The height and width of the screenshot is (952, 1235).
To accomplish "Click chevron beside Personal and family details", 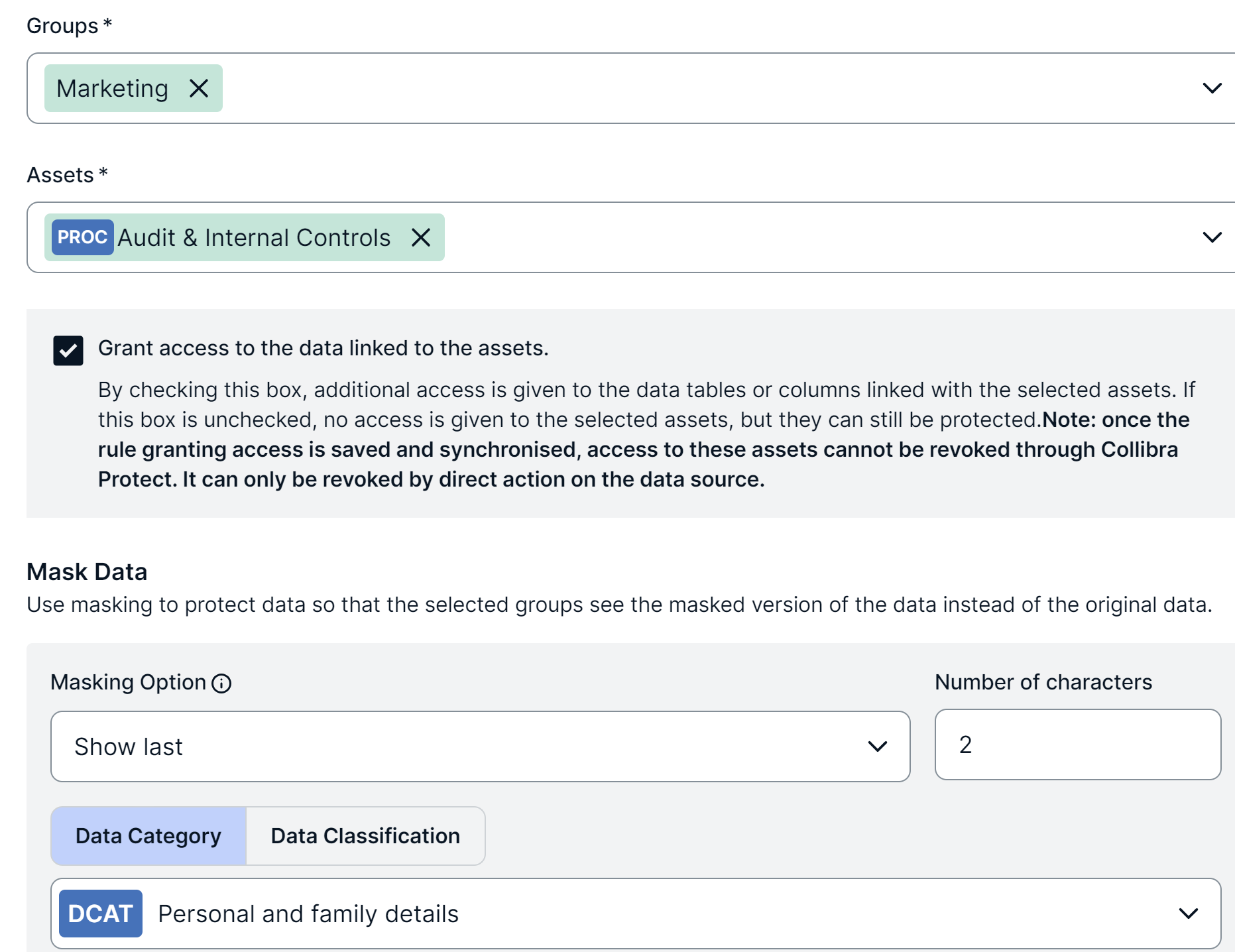I will (x=1188, y=914).
